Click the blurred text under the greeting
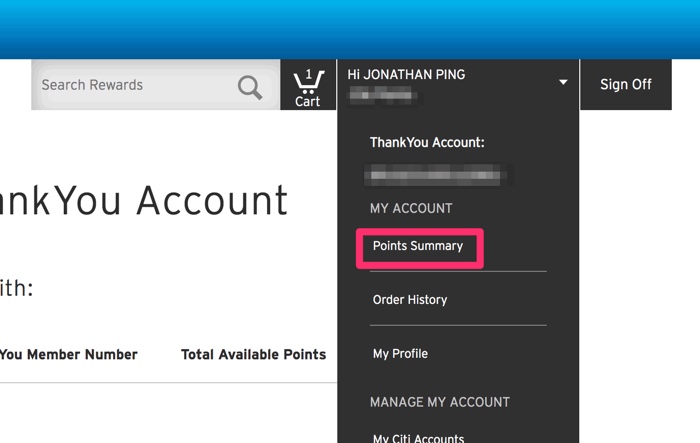The image size is (700, 443). point(384,97)
